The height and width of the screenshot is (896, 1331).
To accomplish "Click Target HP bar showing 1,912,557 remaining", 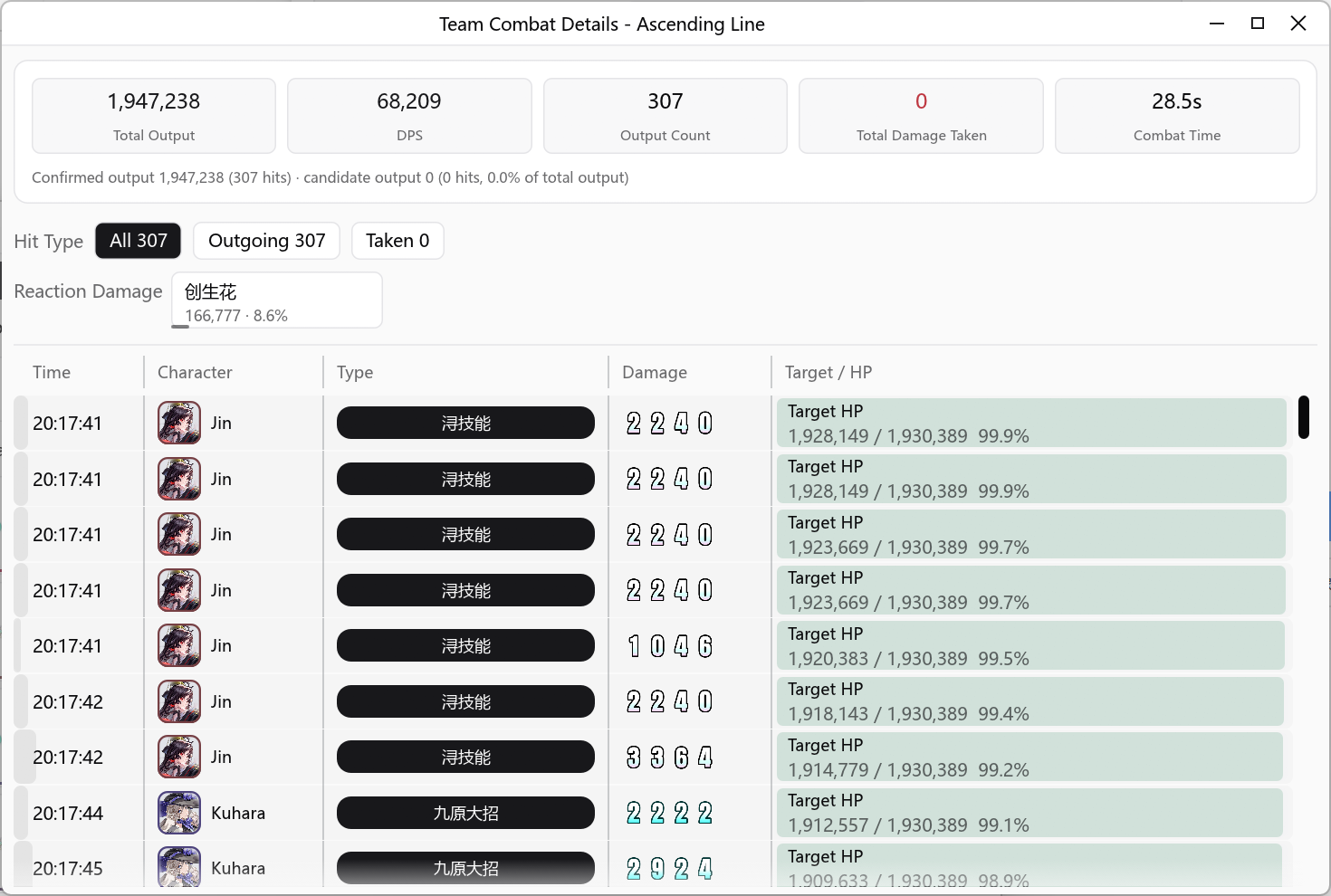I will click(1030, 813).
